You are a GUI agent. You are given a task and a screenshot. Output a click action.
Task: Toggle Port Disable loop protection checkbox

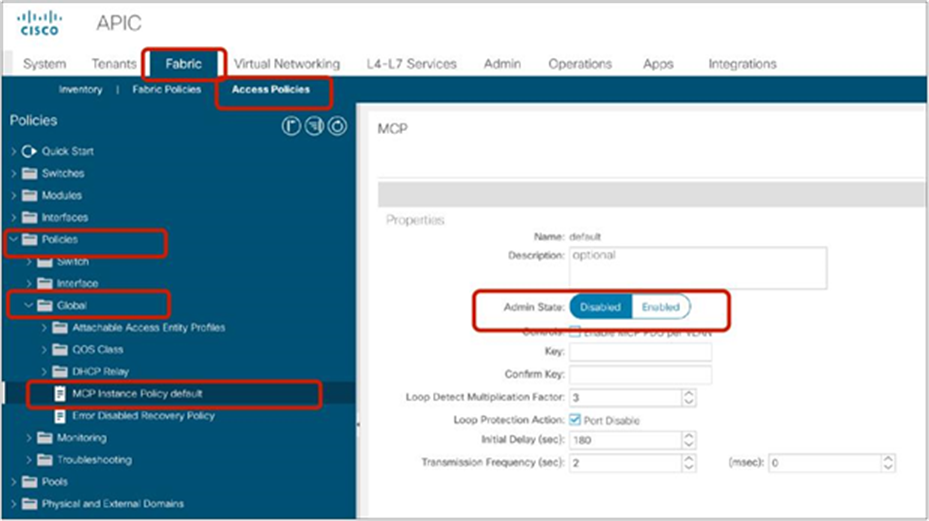[x=575, y=420]
